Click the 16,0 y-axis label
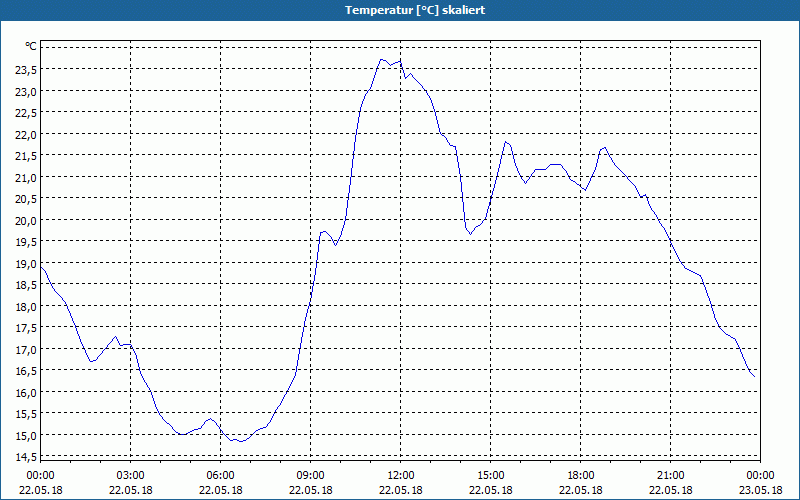The width and height of the screenshot is (800, 500). click(x=25, y=392)
